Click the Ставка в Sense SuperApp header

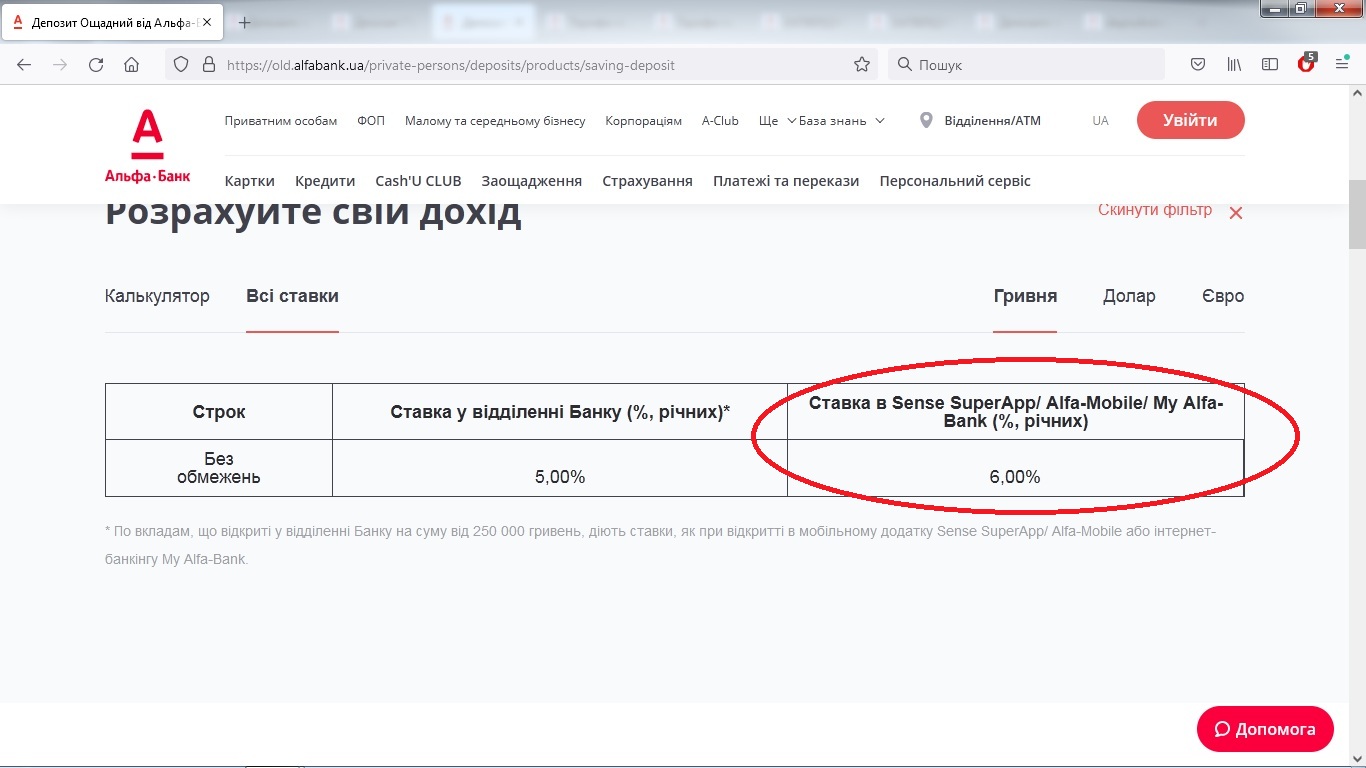tap(1015, 412)
